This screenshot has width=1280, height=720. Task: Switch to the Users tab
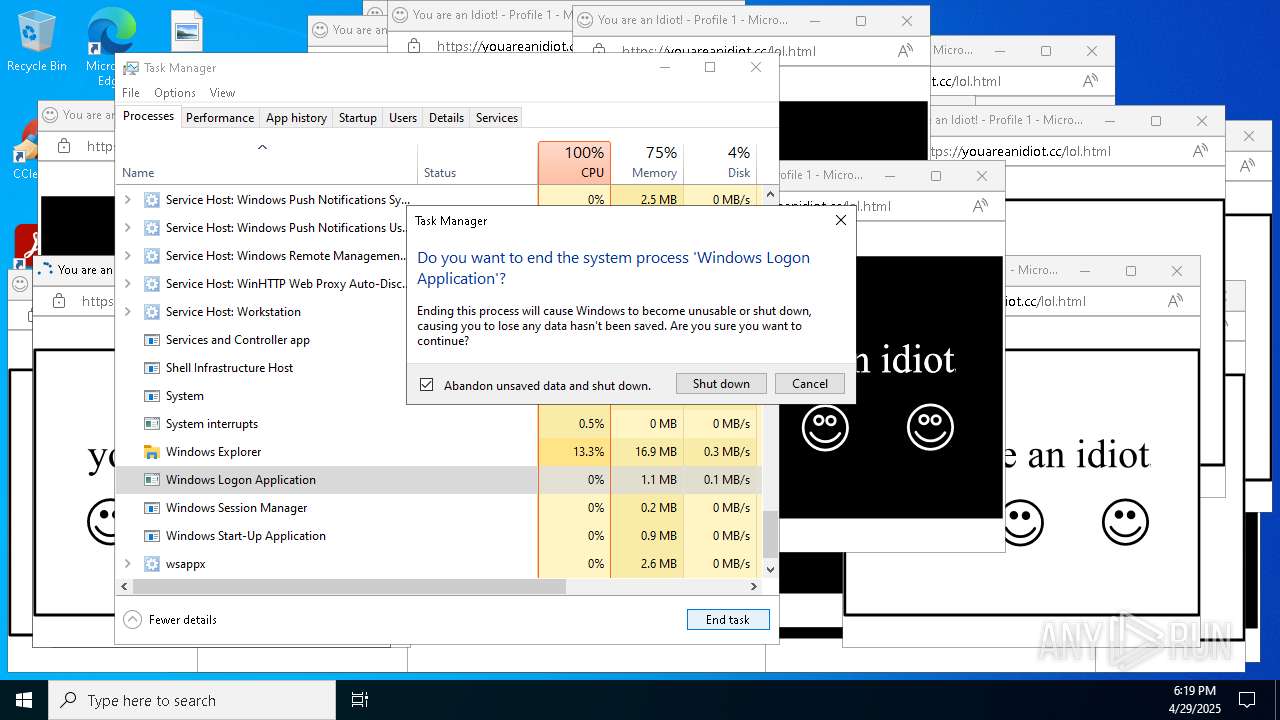click(x=403, y=117)
